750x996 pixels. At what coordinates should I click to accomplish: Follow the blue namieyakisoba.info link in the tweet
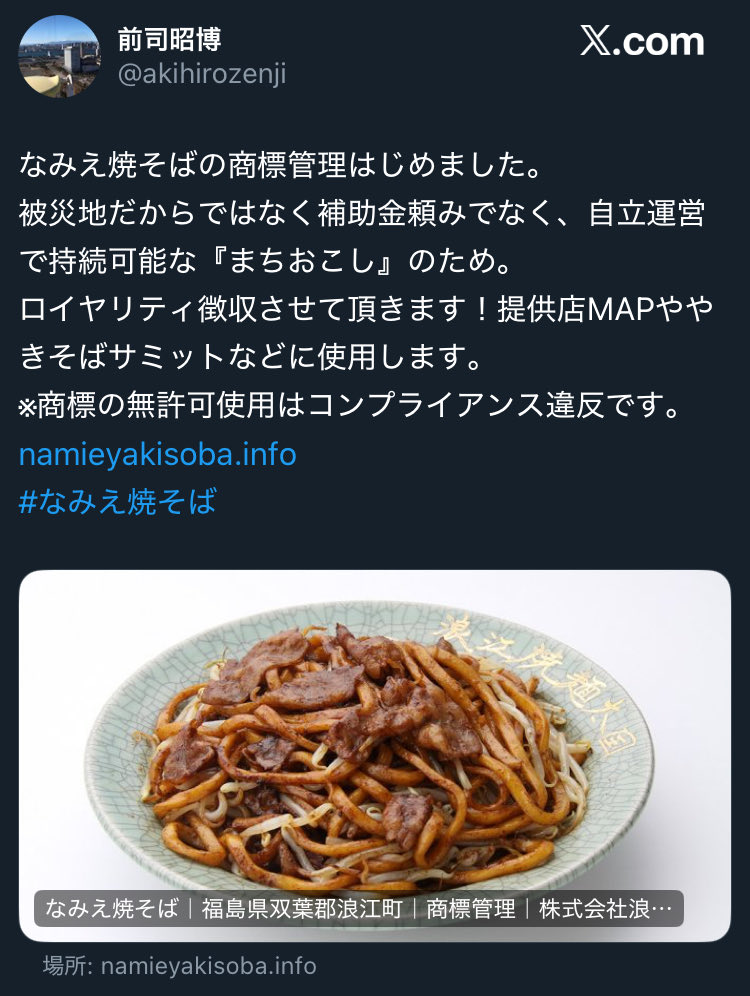(x=157, y=454)
